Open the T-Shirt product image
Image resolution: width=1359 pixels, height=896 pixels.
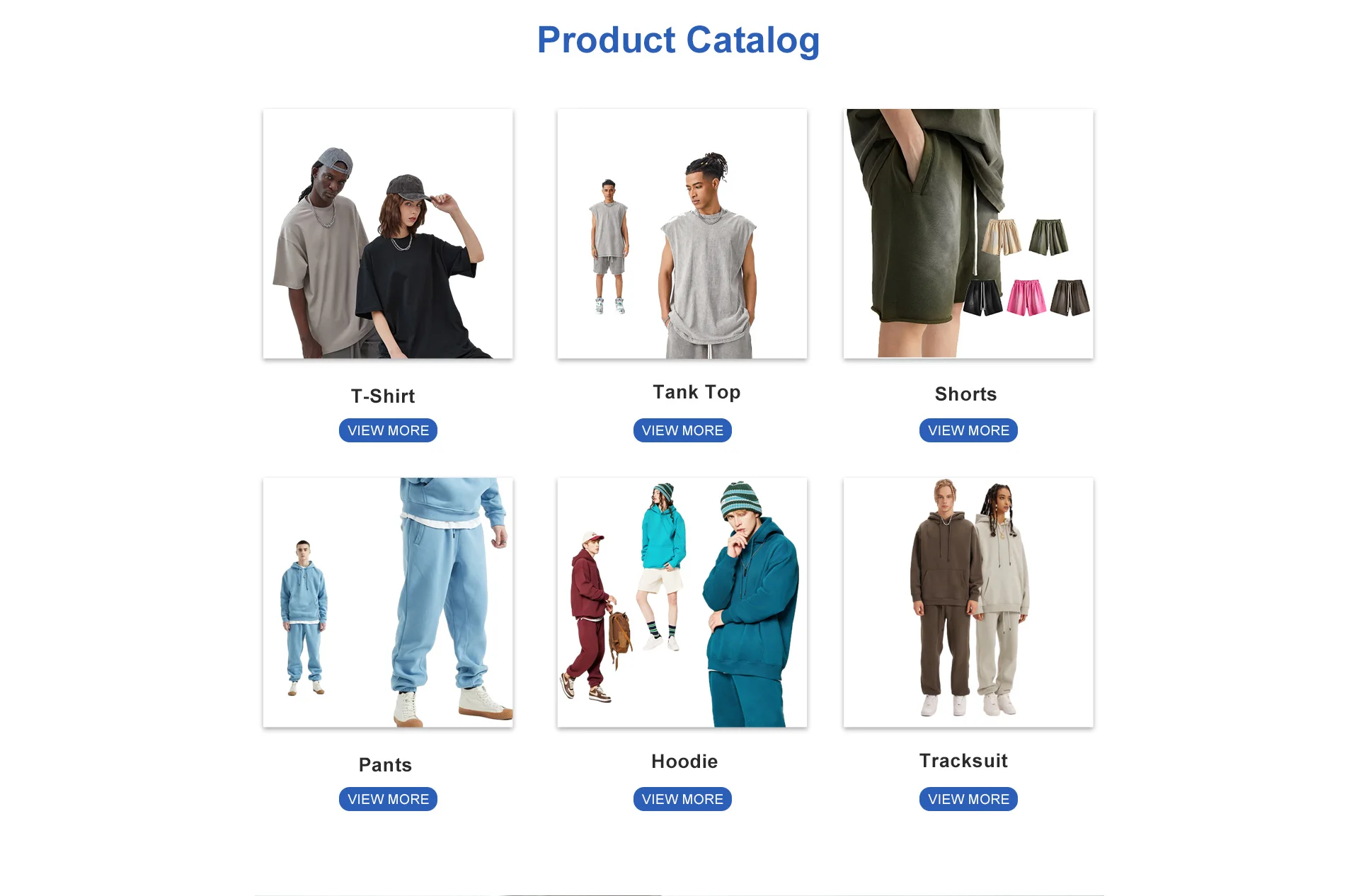click(x=388, y=234)
